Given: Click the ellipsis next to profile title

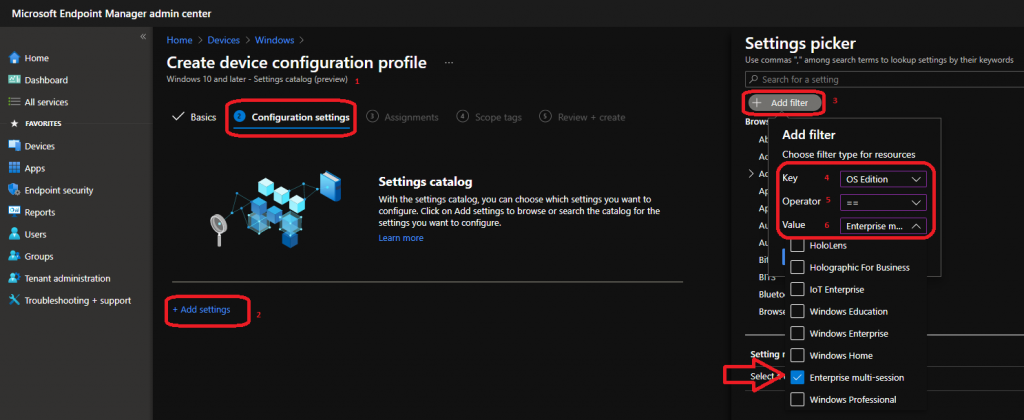Looking at the screenshot, I should [x=449, y=63].
